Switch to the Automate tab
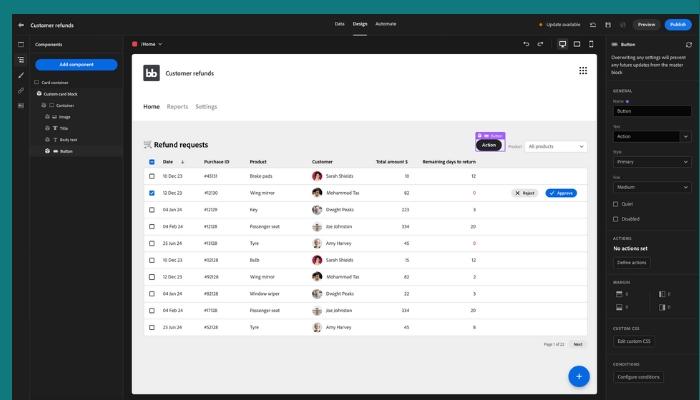 [x=386, y=23]
